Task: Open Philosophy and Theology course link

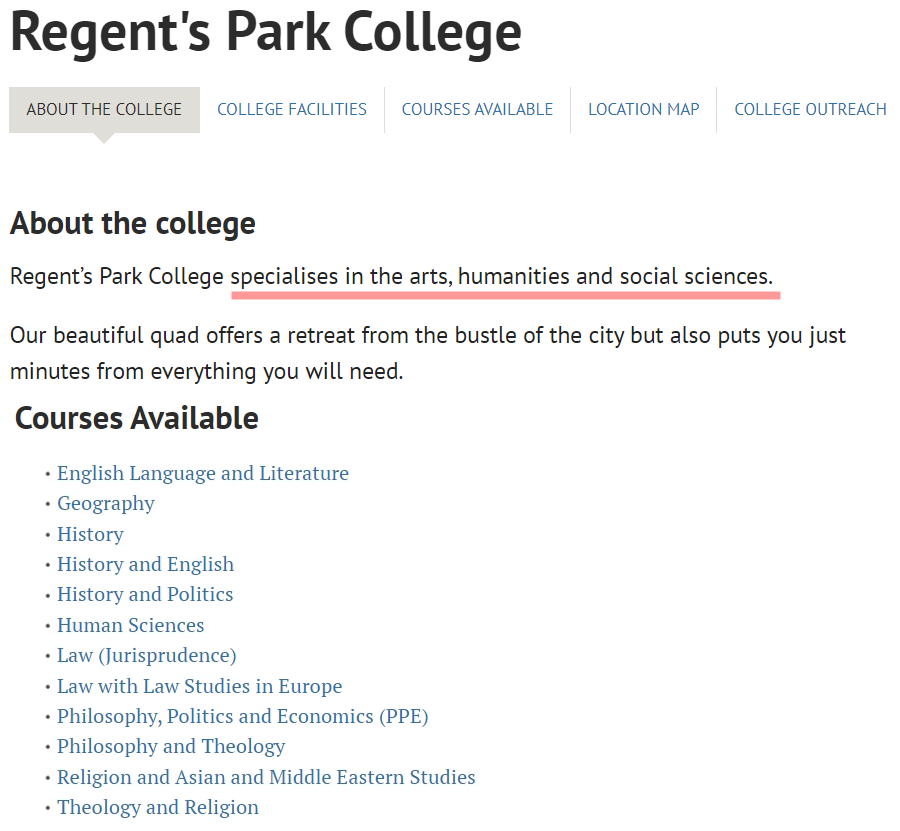Action: click(171, 747)
